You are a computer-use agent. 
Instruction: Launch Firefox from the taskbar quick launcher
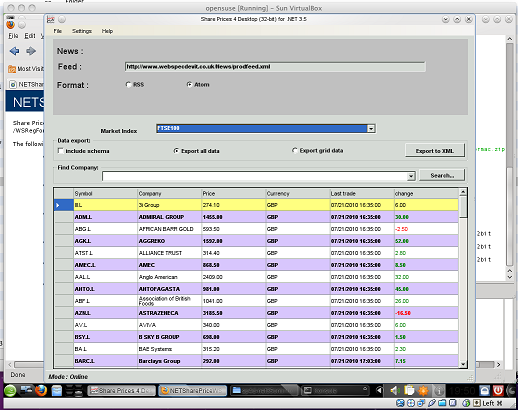[41, 390]
